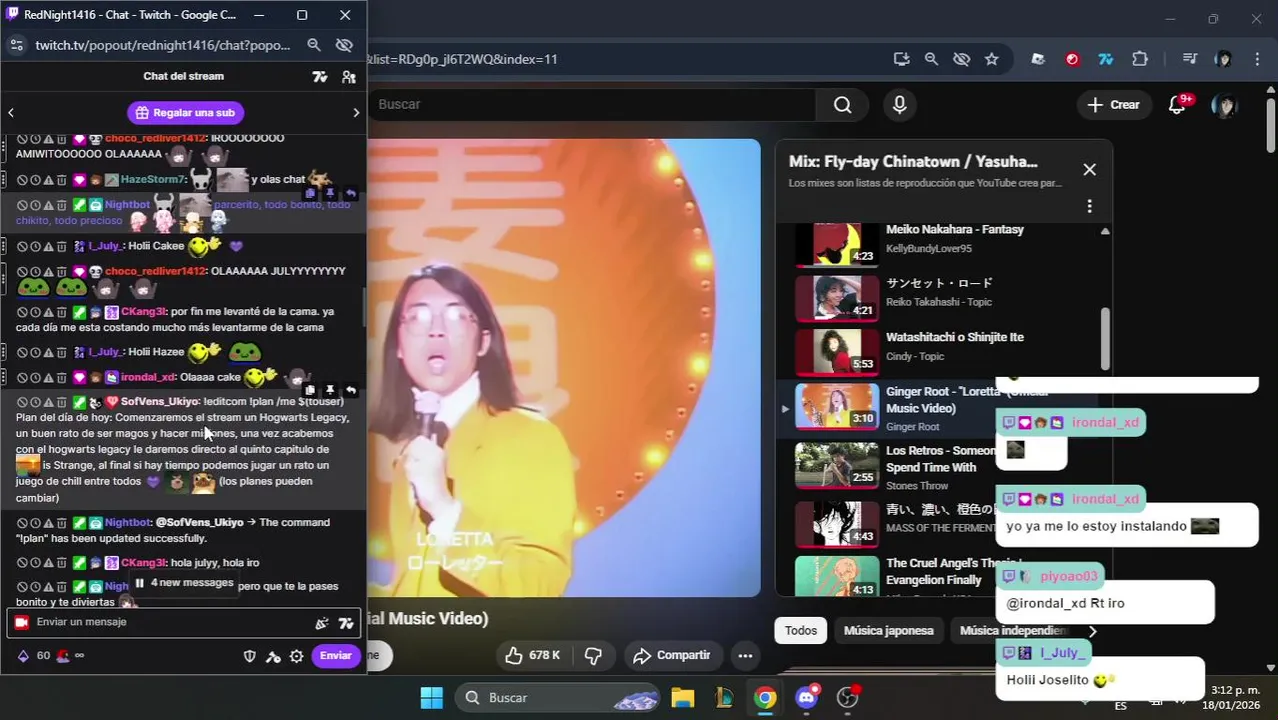Bookmark this YouTube tab star

(991, 59)
